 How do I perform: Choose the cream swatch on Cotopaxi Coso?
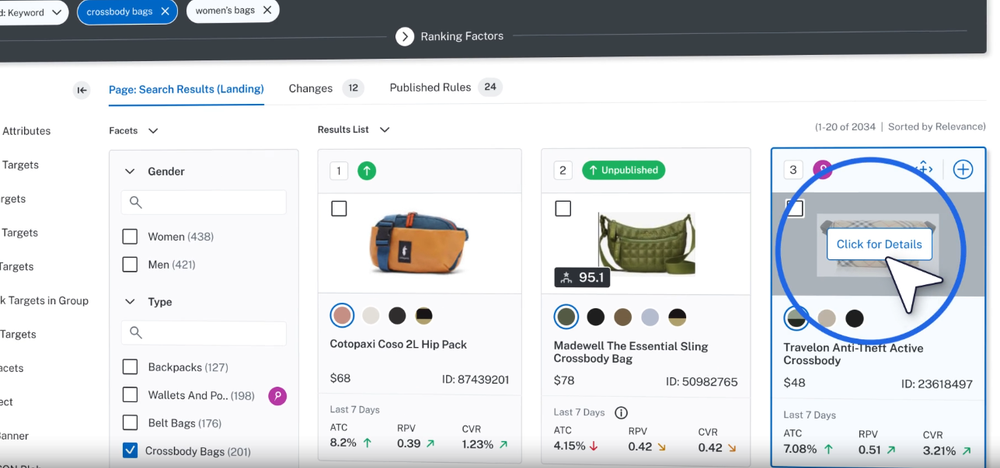click(371, 315)
